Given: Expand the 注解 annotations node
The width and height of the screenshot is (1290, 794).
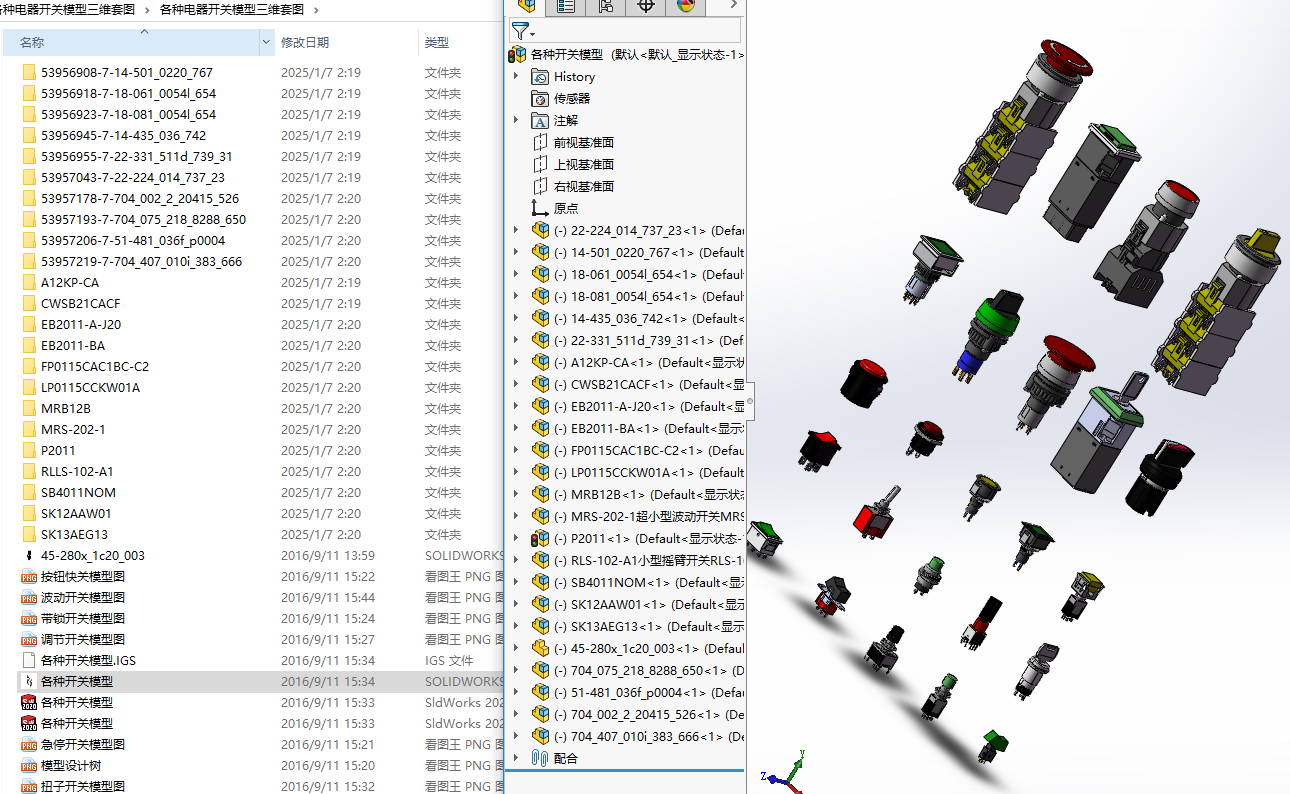Looking at the screenshot, I should 517,120.
